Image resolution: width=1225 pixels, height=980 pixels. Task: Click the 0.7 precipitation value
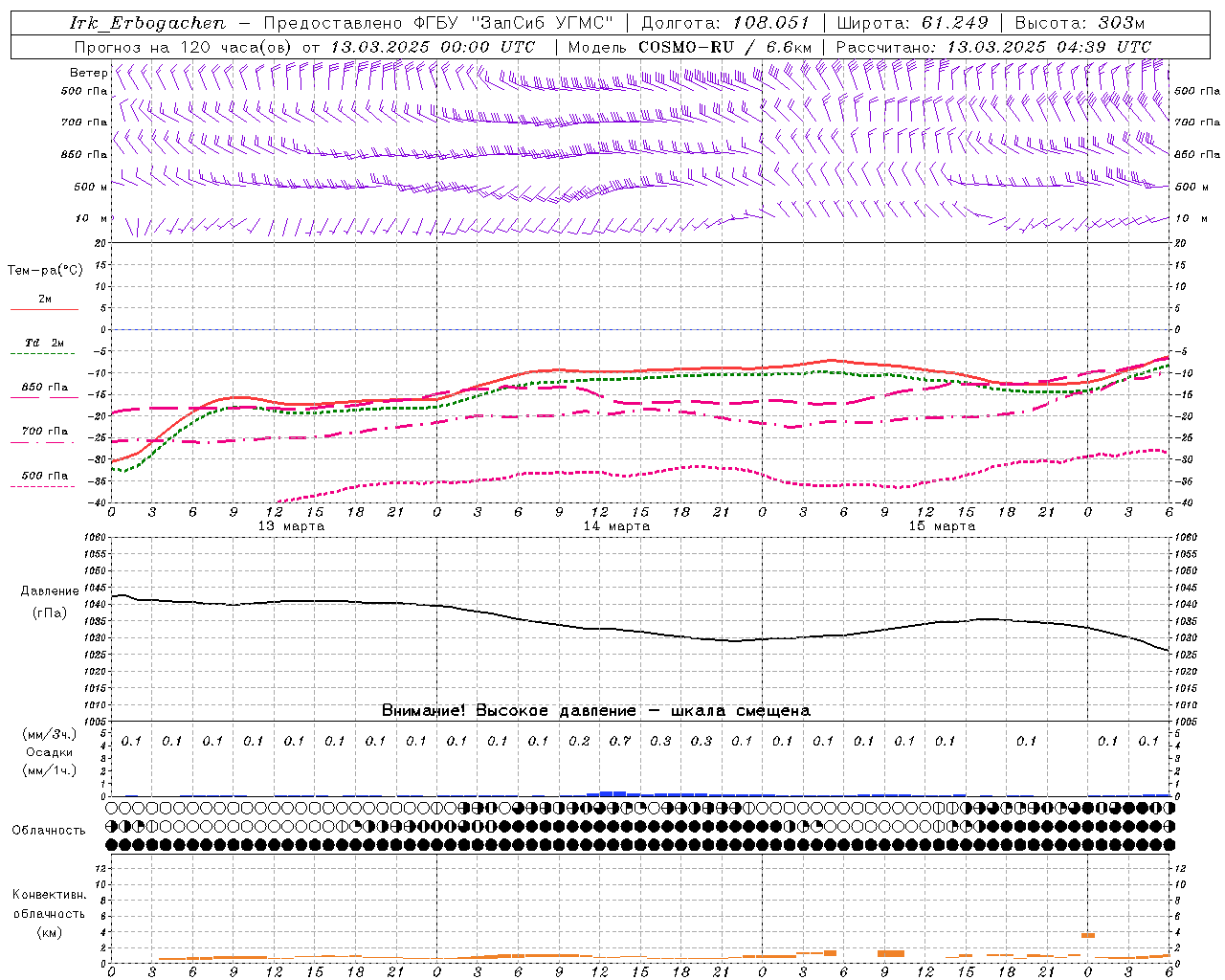620,741
